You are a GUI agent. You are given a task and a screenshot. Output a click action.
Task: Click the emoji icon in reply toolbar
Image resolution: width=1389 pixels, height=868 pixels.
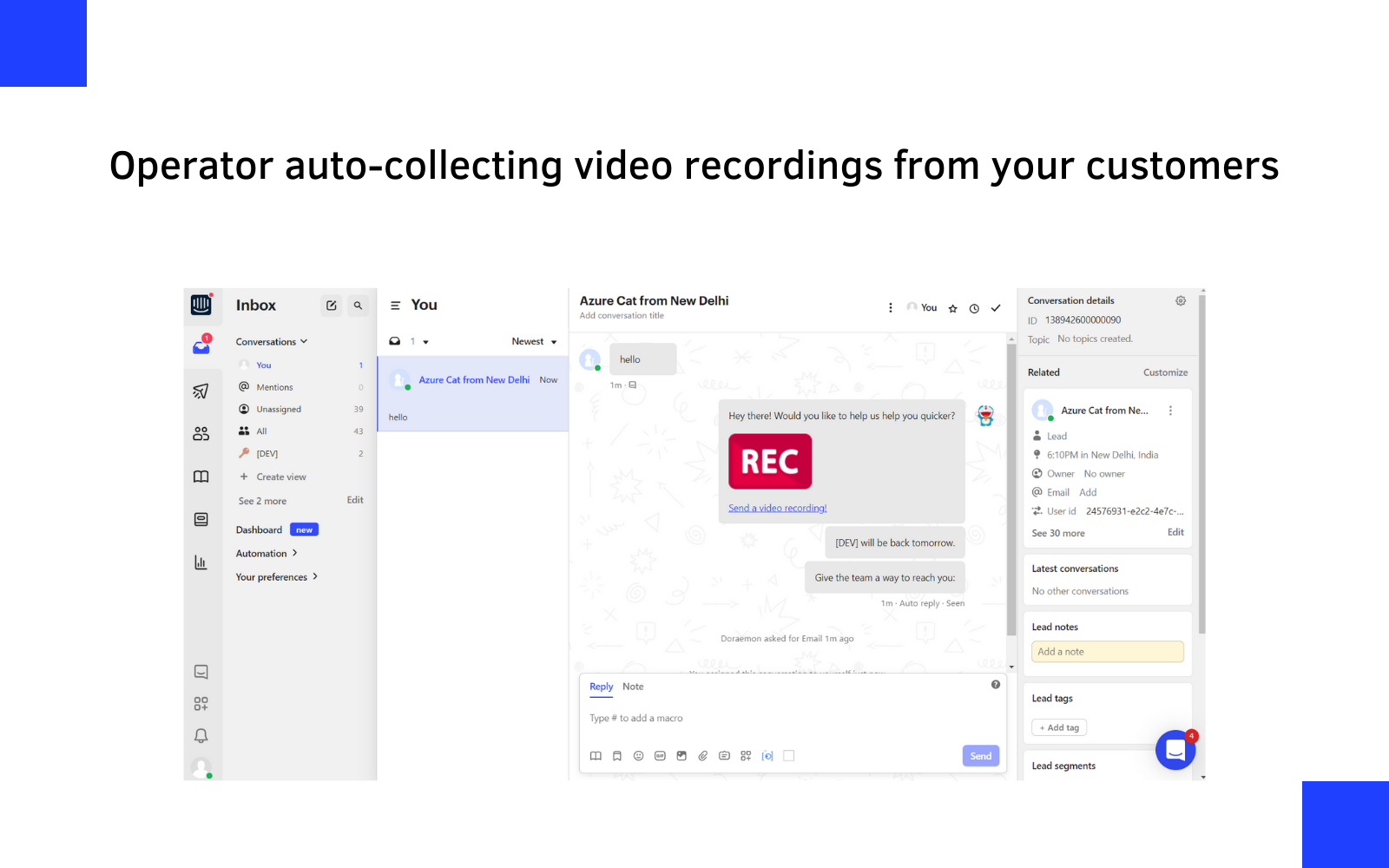click(x=638, y=755)
